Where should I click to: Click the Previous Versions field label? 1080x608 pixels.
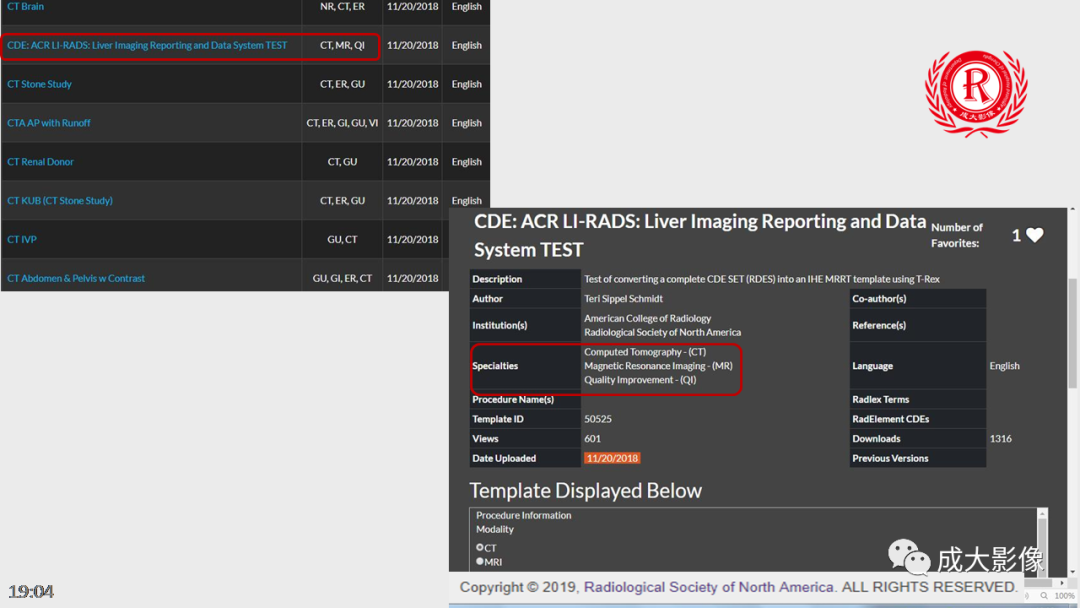(890, 459)
